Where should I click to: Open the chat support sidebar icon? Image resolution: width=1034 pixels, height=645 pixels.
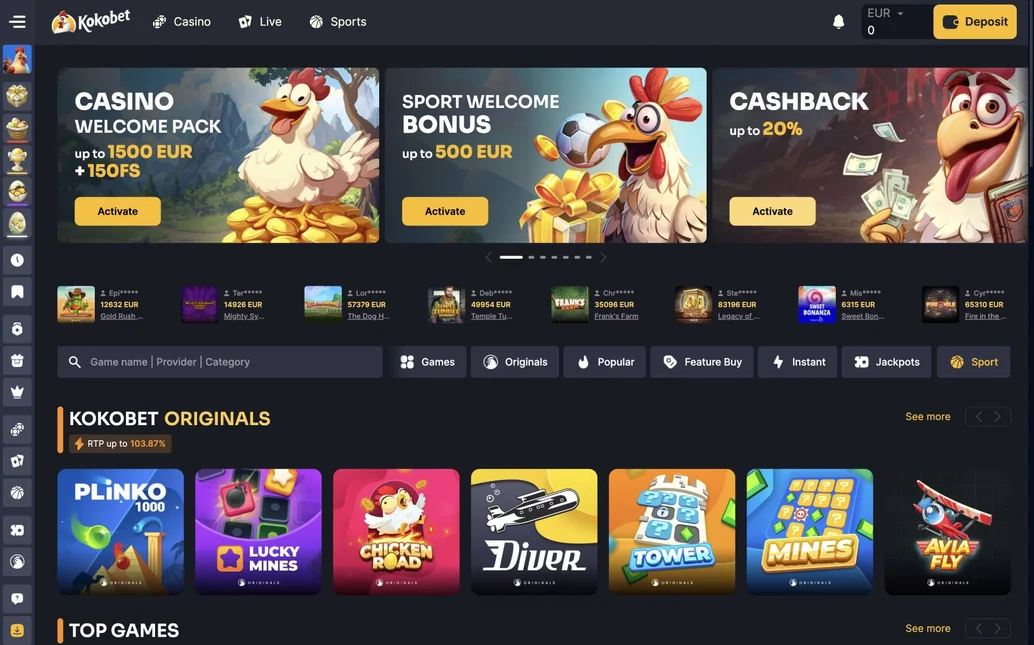17,599
